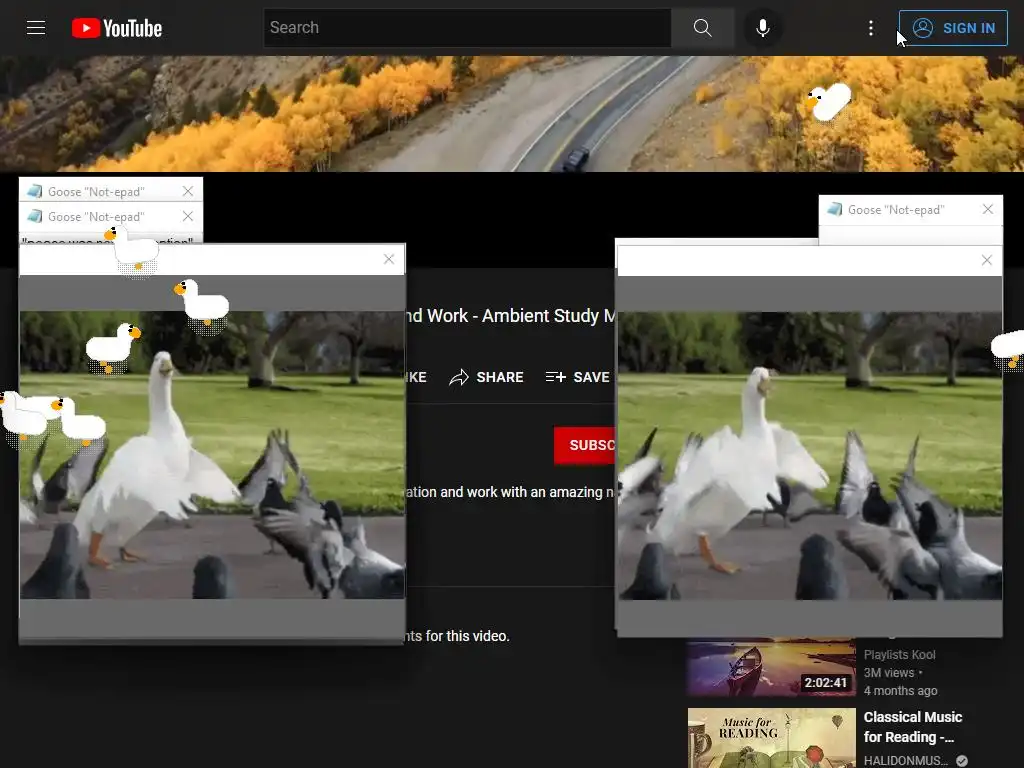Click the goose flying over the video banner
Screen dimensions: 1024x768
pos(828,102)
